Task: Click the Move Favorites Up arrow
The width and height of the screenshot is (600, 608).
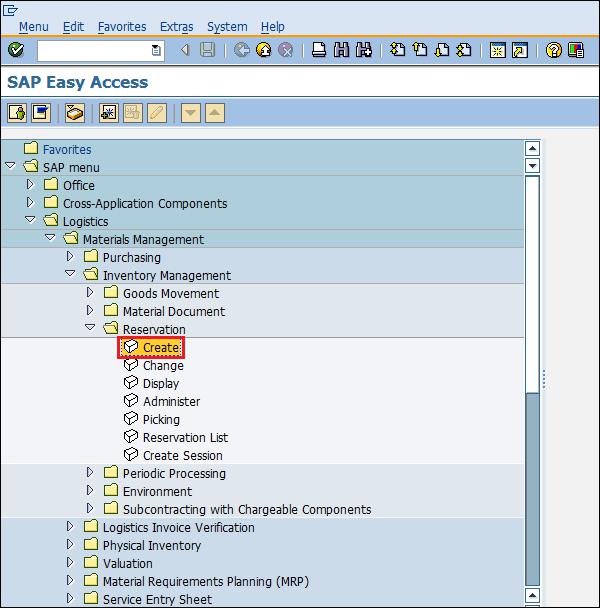Action: pyautogui.click(x=215, y=113)
